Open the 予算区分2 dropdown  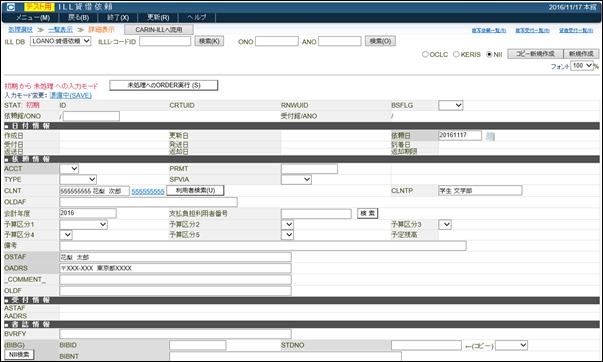point(287,224)
